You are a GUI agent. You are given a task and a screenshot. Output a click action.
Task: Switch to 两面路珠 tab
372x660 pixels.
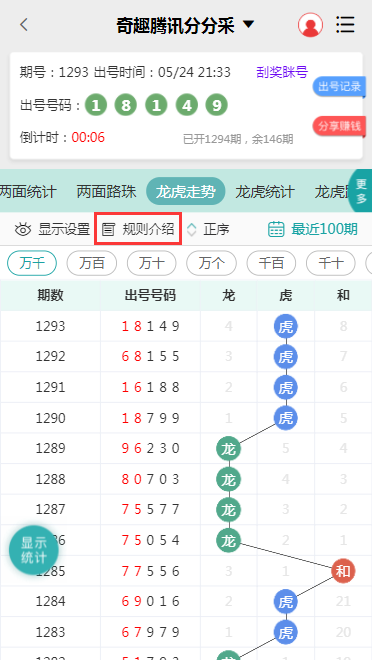pos(106,192)
